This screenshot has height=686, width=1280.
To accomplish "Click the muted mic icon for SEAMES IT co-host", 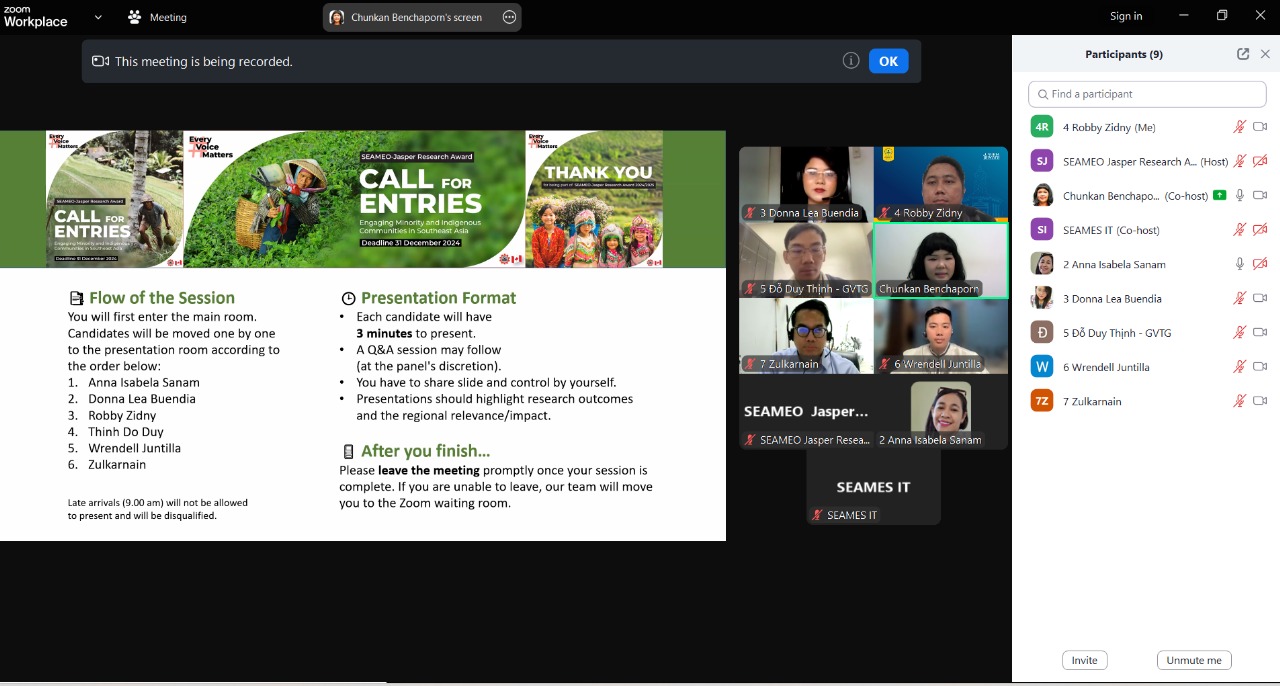I will tap(1240, 230).
